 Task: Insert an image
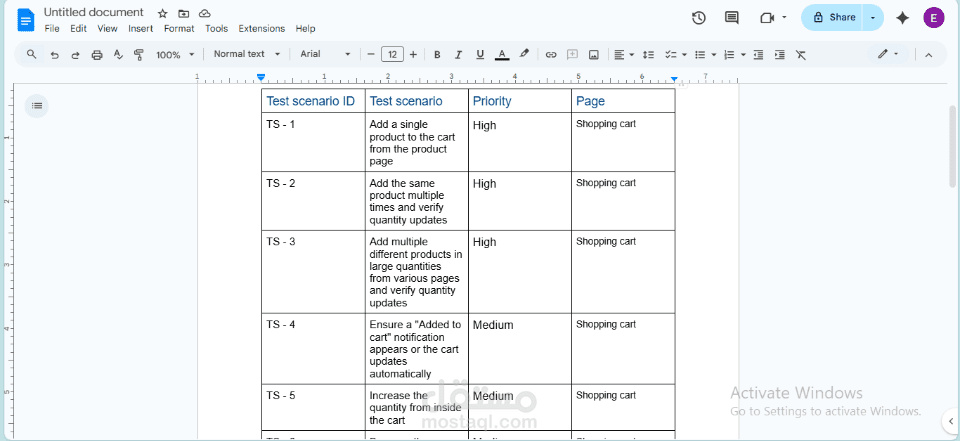[593, 55]
